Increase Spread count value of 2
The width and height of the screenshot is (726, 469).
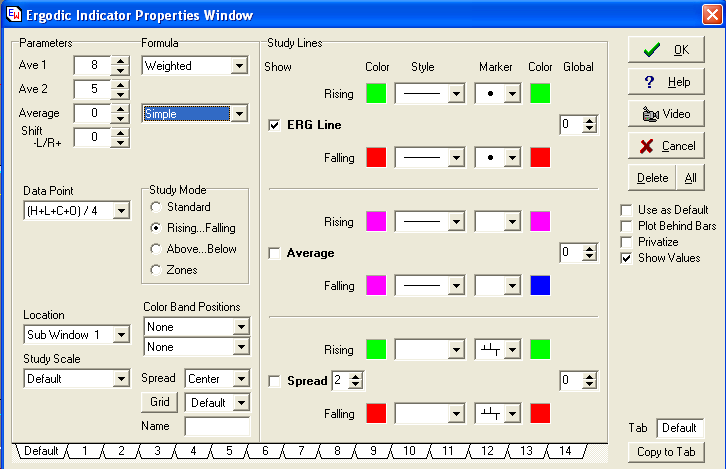(355, 377)
